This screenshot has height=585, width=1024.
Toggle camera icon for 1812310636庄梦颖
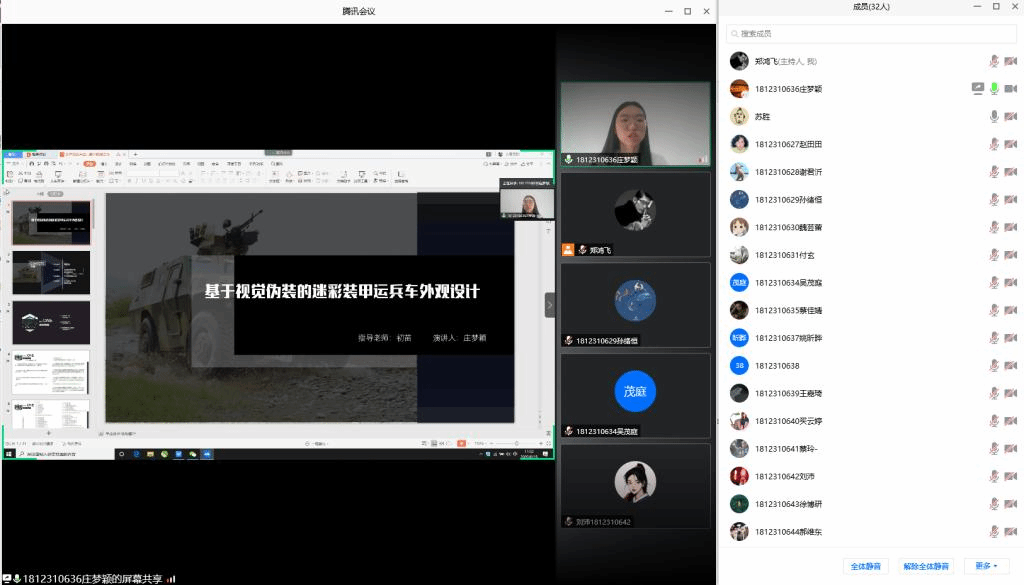(x=1010, y=89)
